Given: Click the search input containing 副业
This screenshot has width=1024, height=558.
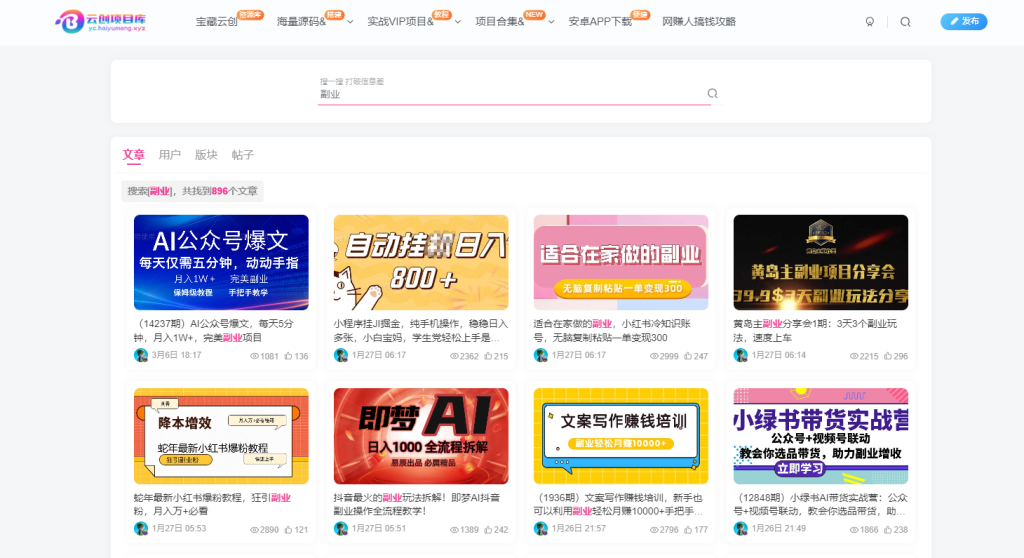Looking at the screenshot, I should [510, 94].
